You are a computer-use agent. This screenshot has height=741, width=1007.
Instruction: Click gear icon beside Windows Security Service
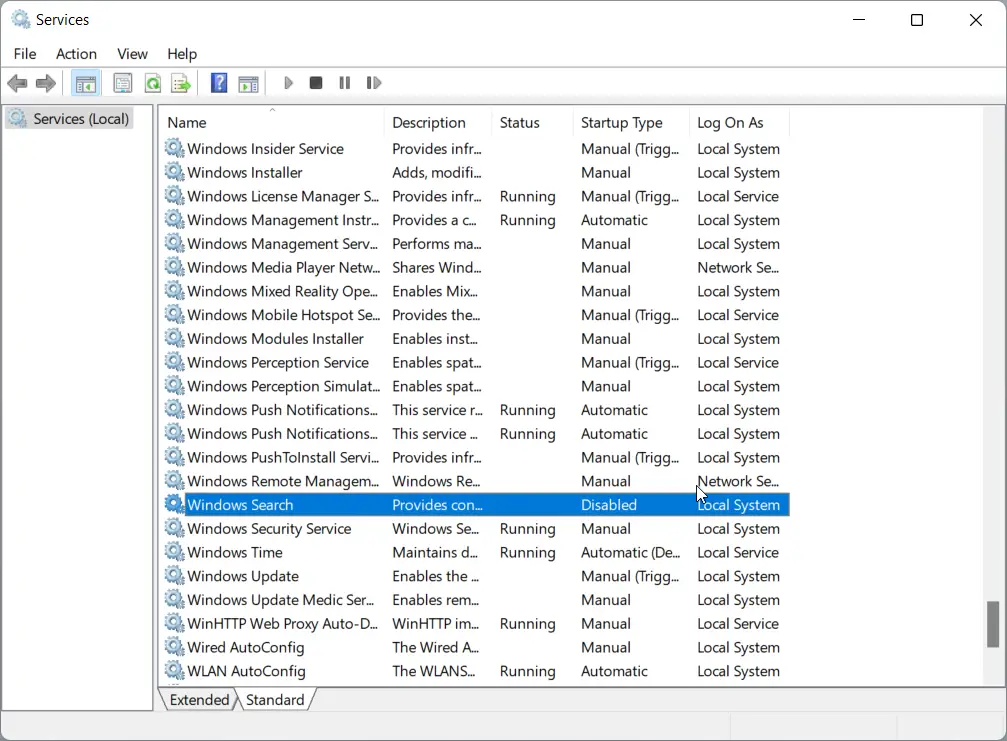174,528
